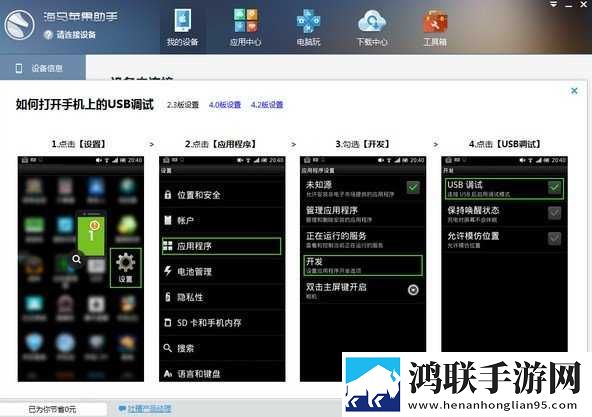Click the 位置和安全 lock icon
The height and width of the screenshot is (417, 592).
click(168, 195)
